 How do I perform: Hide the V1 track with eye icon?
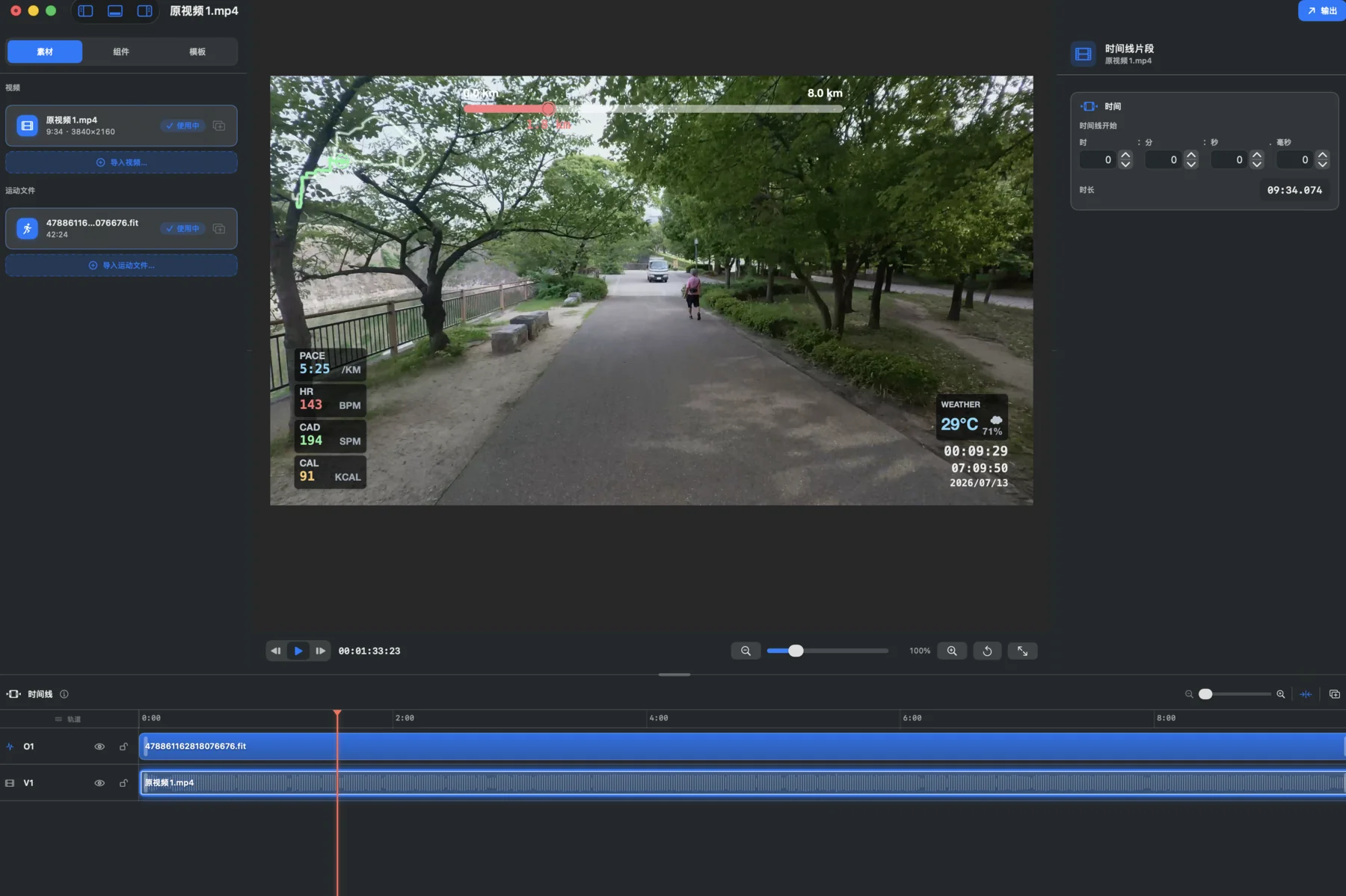click(x=99, y=783)
